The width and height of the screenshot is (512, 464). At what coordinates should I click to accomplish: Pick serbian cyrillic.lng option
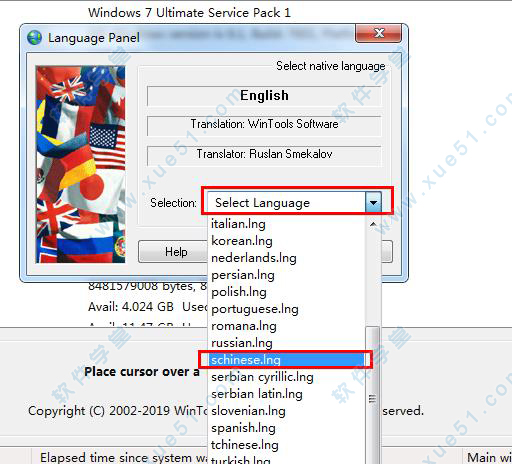287,377
